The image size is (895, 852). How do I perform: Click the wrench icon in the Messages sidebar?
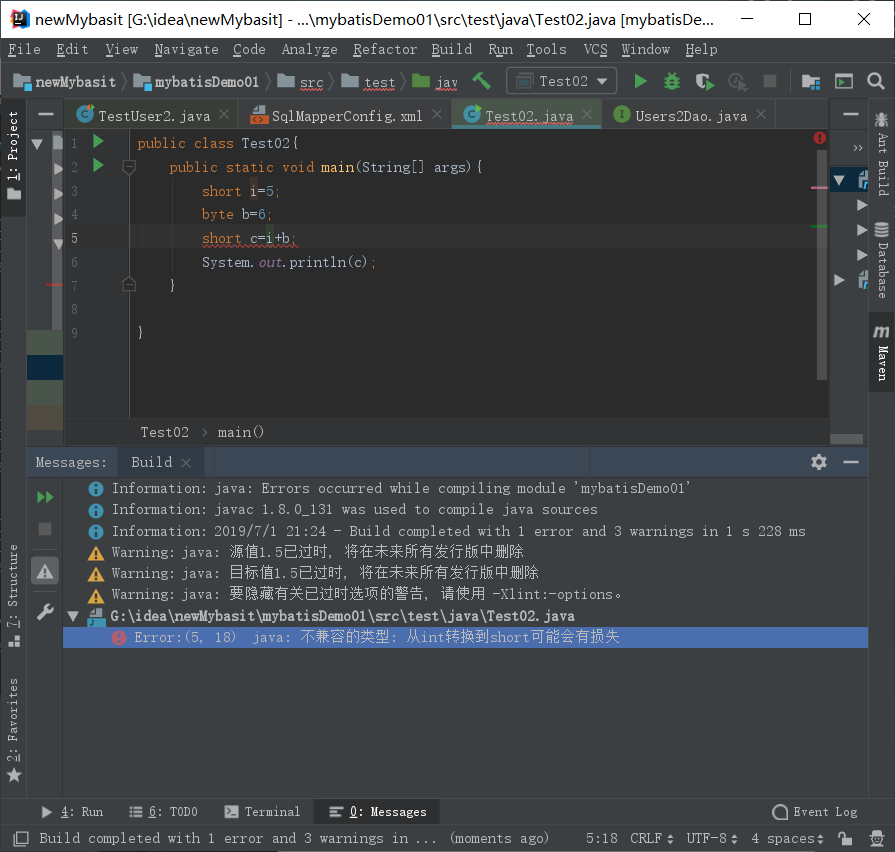[45, 612]
